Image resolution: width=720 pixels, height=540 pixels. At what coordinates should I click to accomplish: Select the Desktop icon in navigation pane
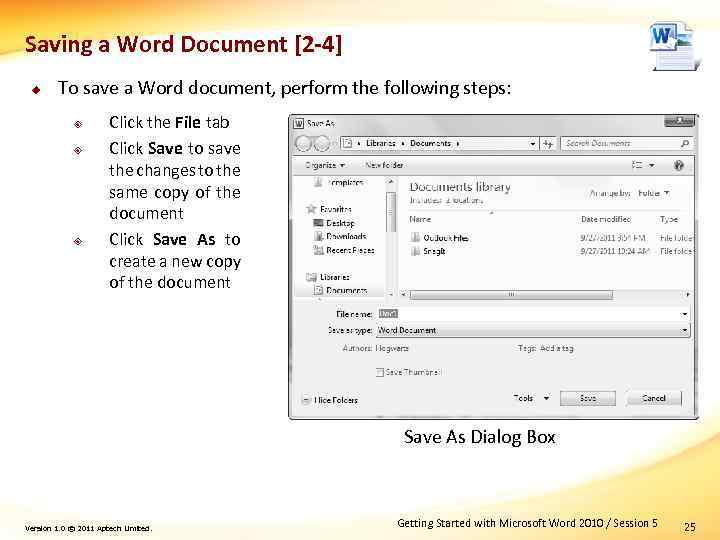(318, 223)
